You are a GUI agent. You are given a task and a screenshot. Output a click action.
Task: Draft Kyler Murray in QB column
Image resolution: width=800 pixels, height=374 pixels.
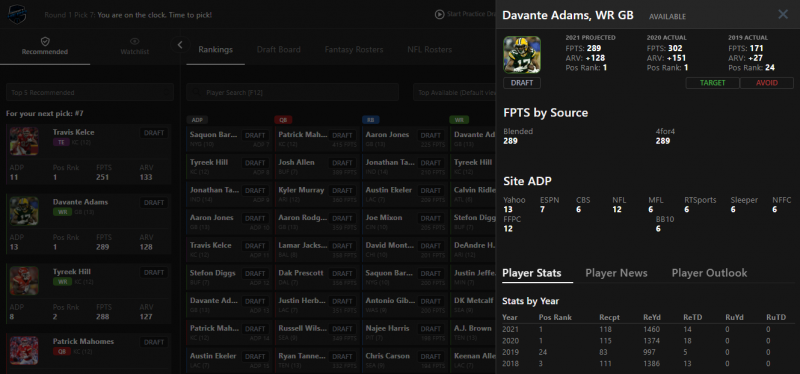pyautogui.click(x=343, y=190)
